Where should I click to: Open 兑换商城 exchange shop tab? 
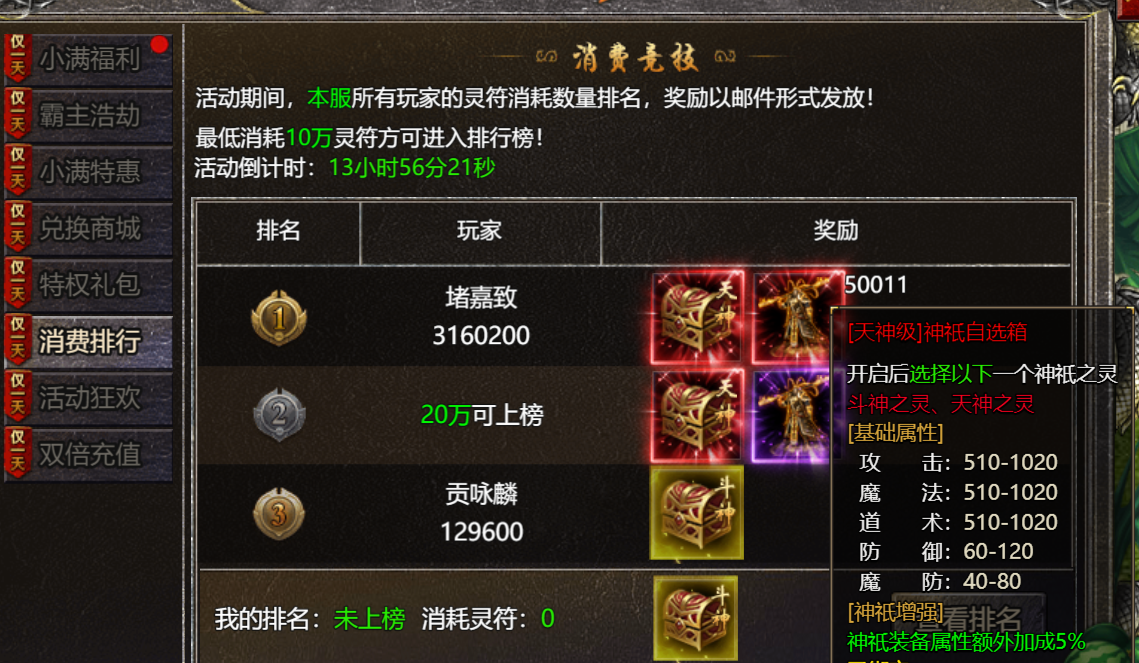pos(89,229)
